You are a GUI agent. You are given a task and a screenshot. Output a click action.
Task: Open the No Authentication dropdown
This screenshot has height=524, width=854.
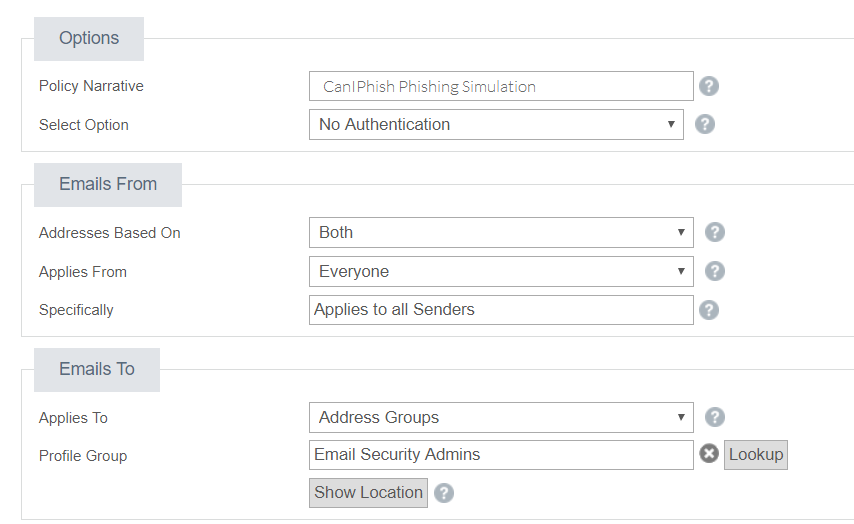click(496, 125)
